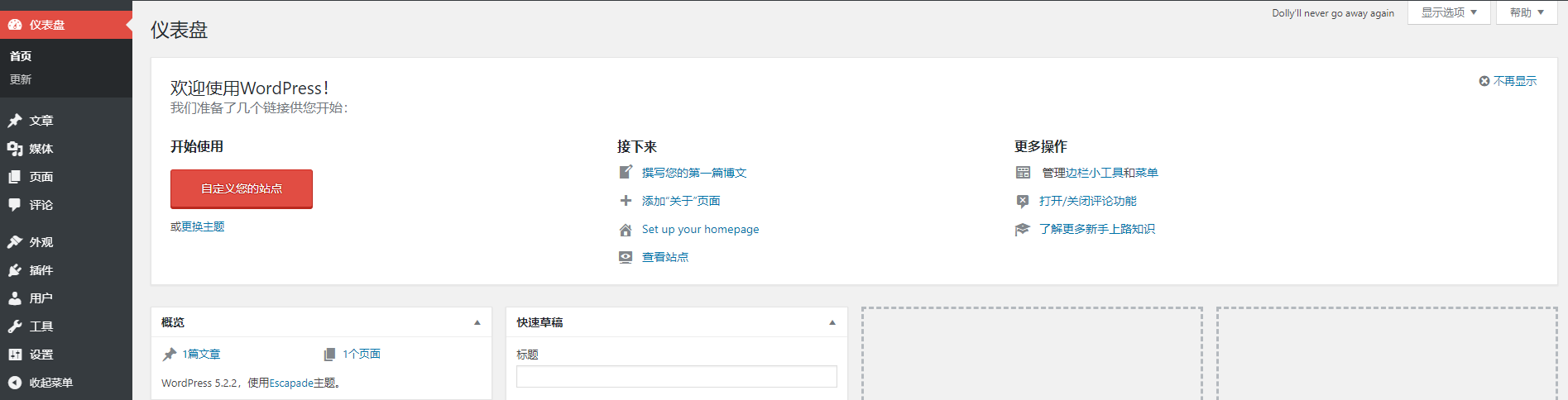Open the 1篇文章 link in 概览
The height and width of the screenshot is (400, 1568).
pyautogui.click(x=201, y=354)
